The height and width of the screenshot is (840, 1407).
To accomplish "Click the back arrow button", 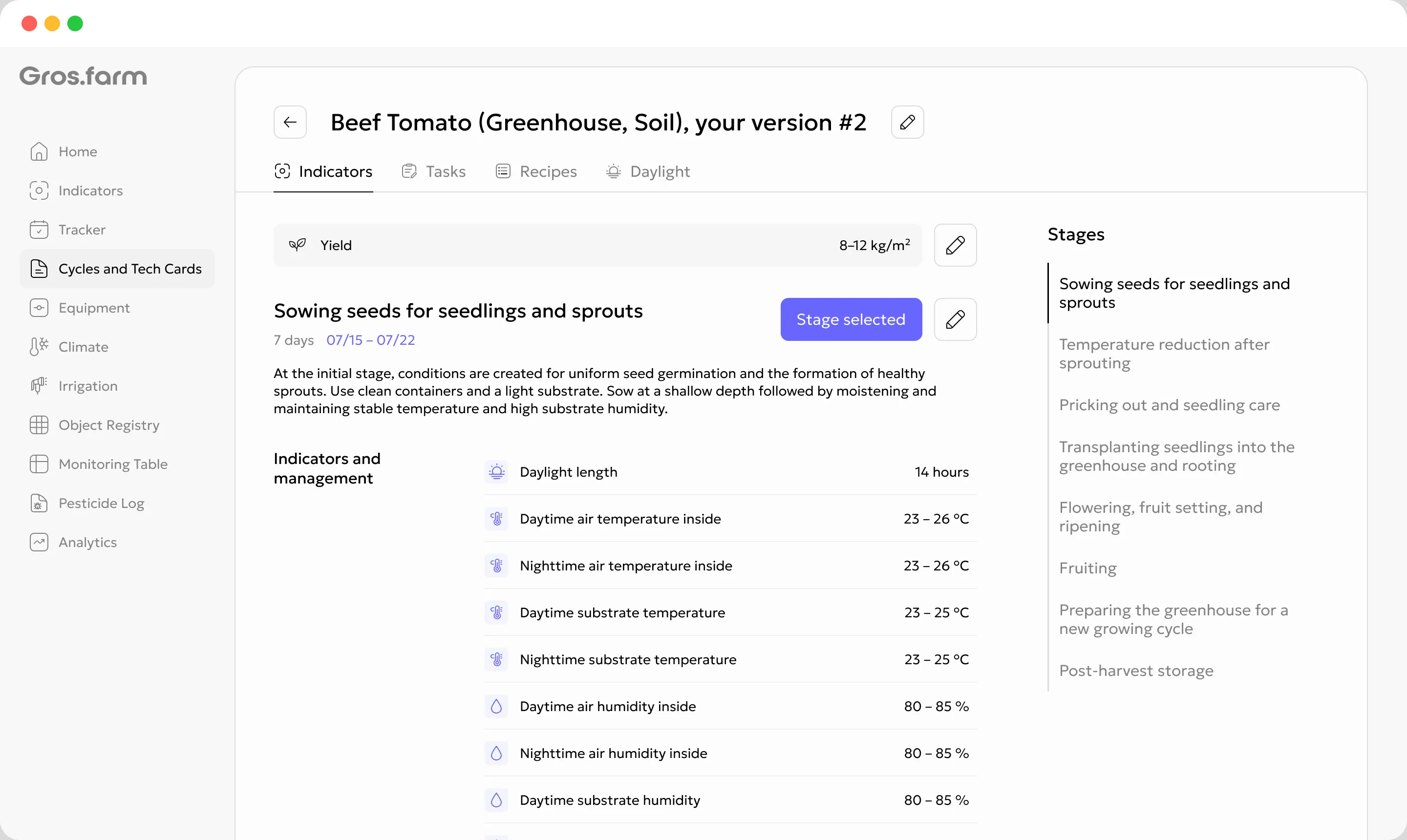I will [x=290, y=122].
